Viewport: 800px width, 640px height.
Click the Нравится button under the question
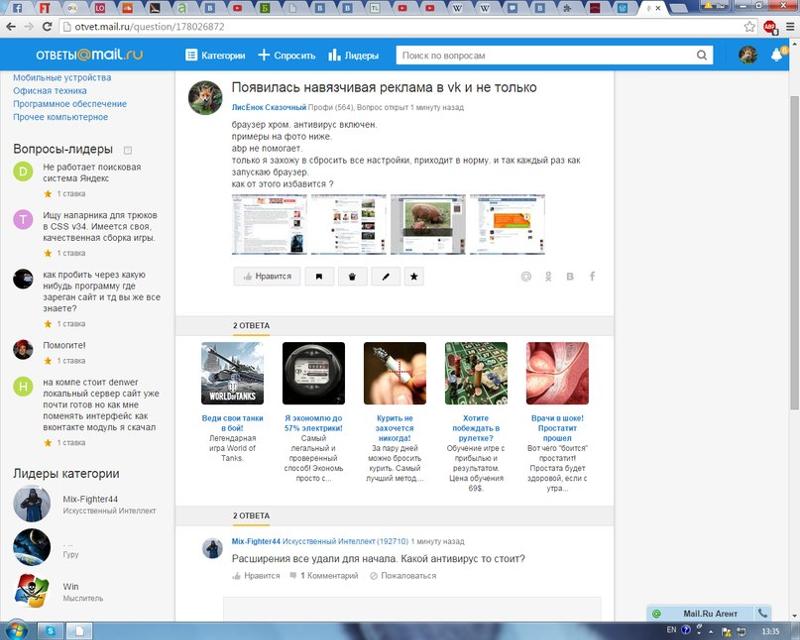tap(267, 276)
